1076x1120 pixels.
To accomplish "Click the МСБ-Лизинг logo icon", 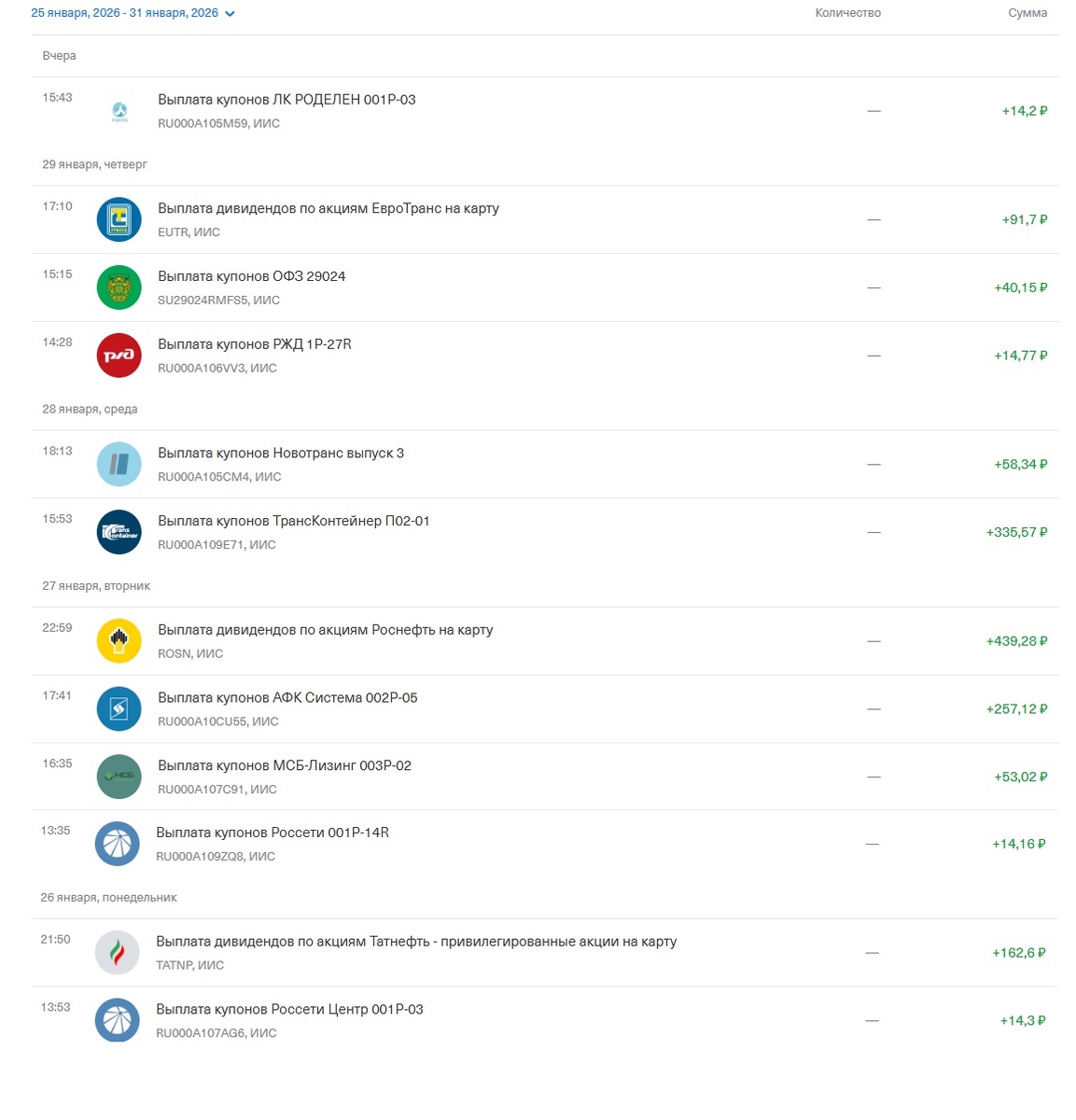I will tap(119, 777).
